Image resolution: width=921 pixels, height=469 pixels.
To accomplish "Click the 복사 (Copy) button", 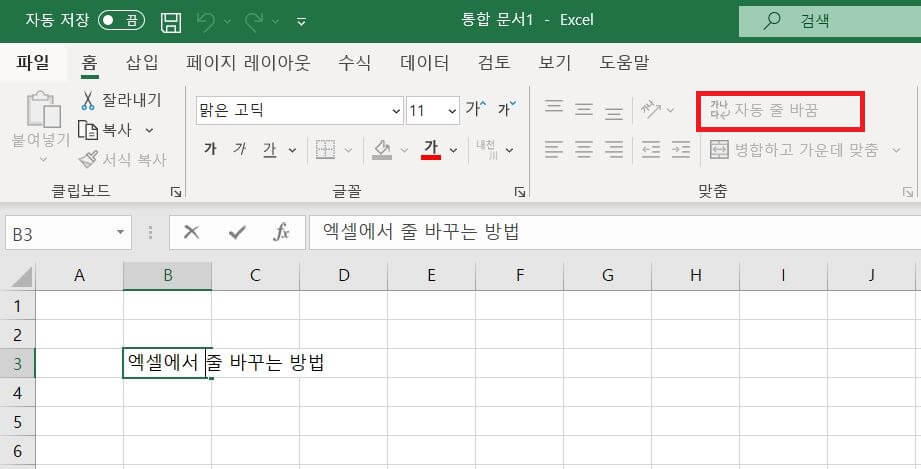I will (106, 130).
